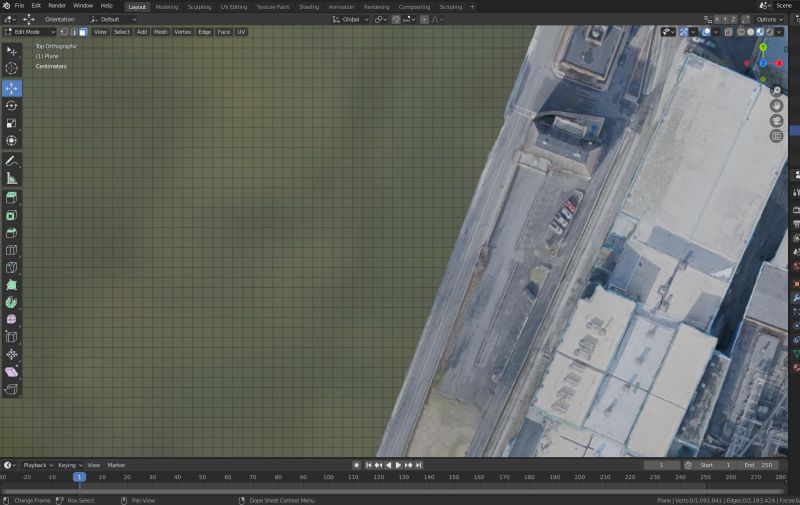Switch to material preview shading
Screen dimensions: 800x505
click(760, 32)
